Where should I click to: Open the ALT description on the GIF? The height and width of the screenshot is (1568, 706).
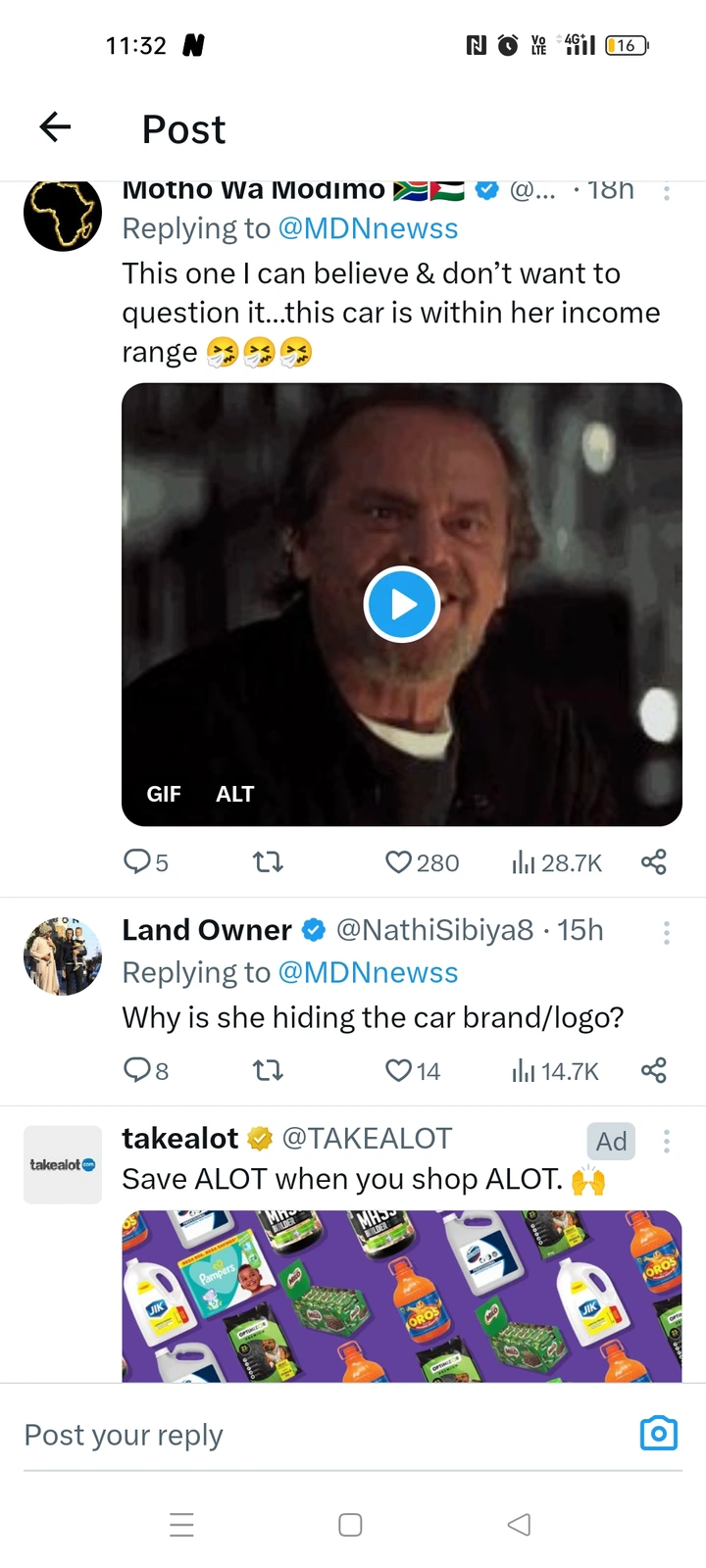234,794
